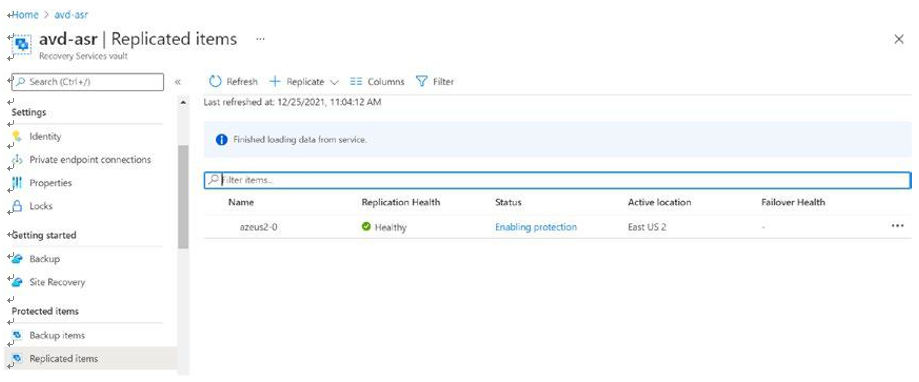Select the East US 2 cell
The image size is (919, 382).
tap(647, 227)
